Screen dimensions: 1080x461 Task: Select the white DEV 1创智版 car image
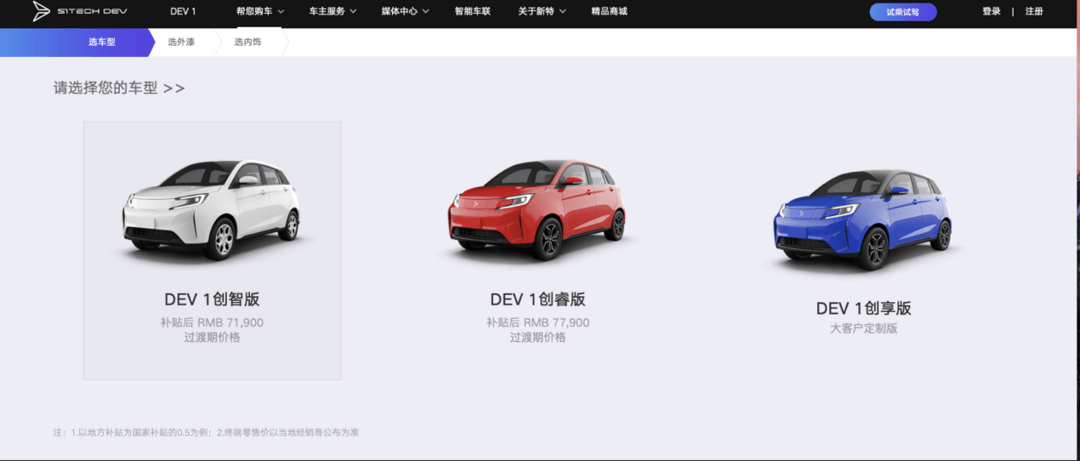(211, 209)
